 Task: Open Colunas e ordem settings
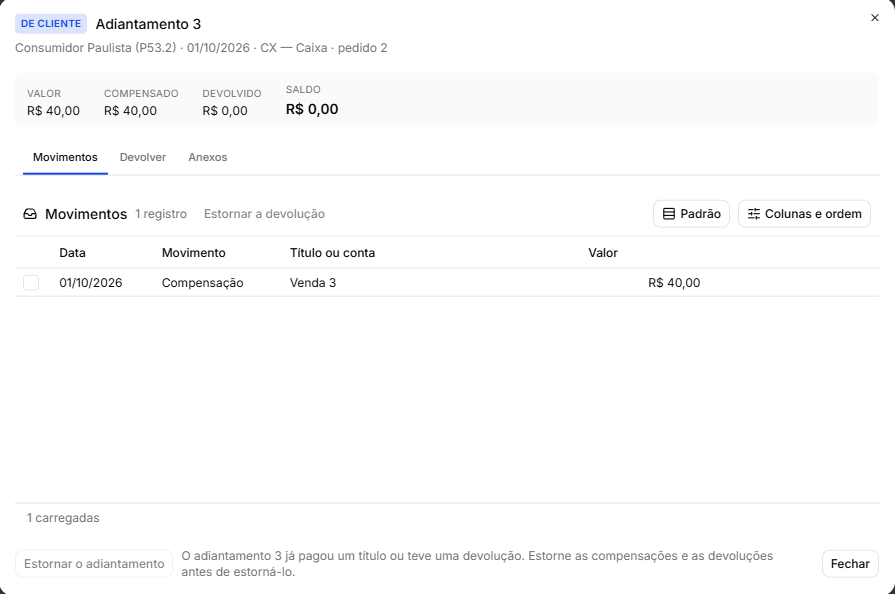[x=804, y=214]
